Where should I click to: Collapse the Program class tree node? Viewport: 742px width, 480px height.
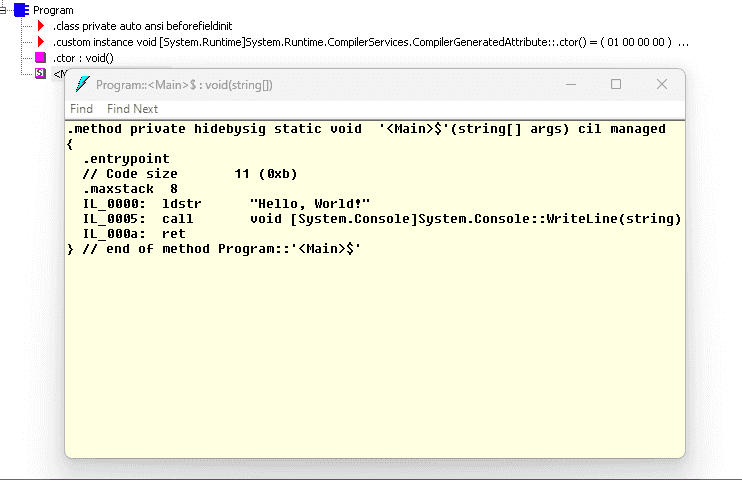coord(2,10)
